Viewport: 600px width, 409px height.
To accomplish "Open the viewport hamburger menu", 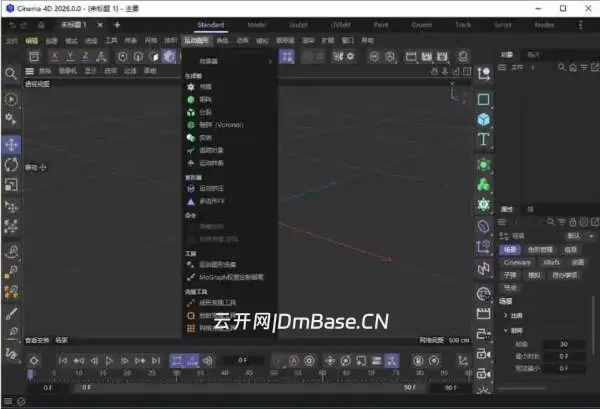I will (x=29, y=71).
